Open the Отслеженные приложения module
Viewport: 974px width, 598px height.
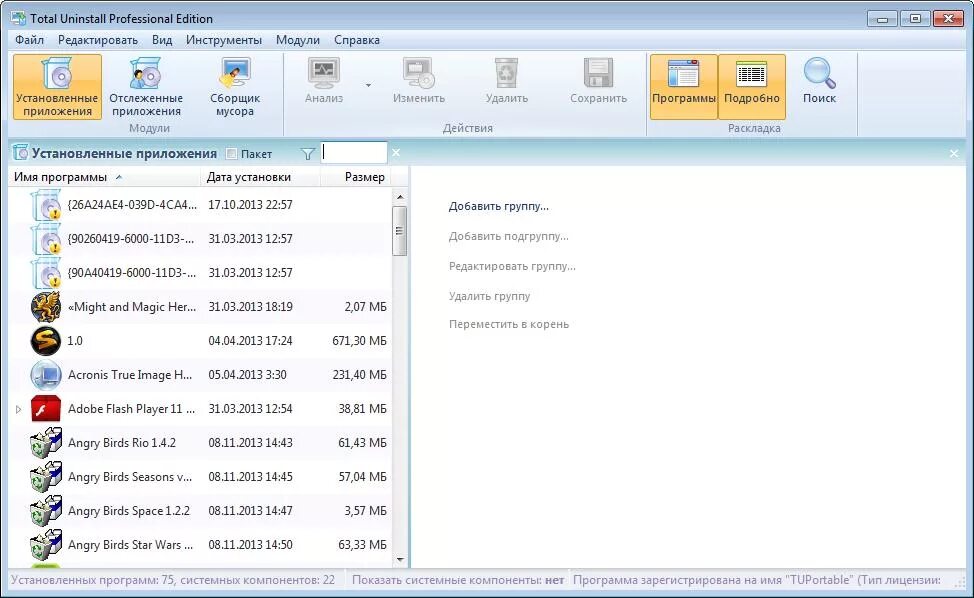[145, 87]
